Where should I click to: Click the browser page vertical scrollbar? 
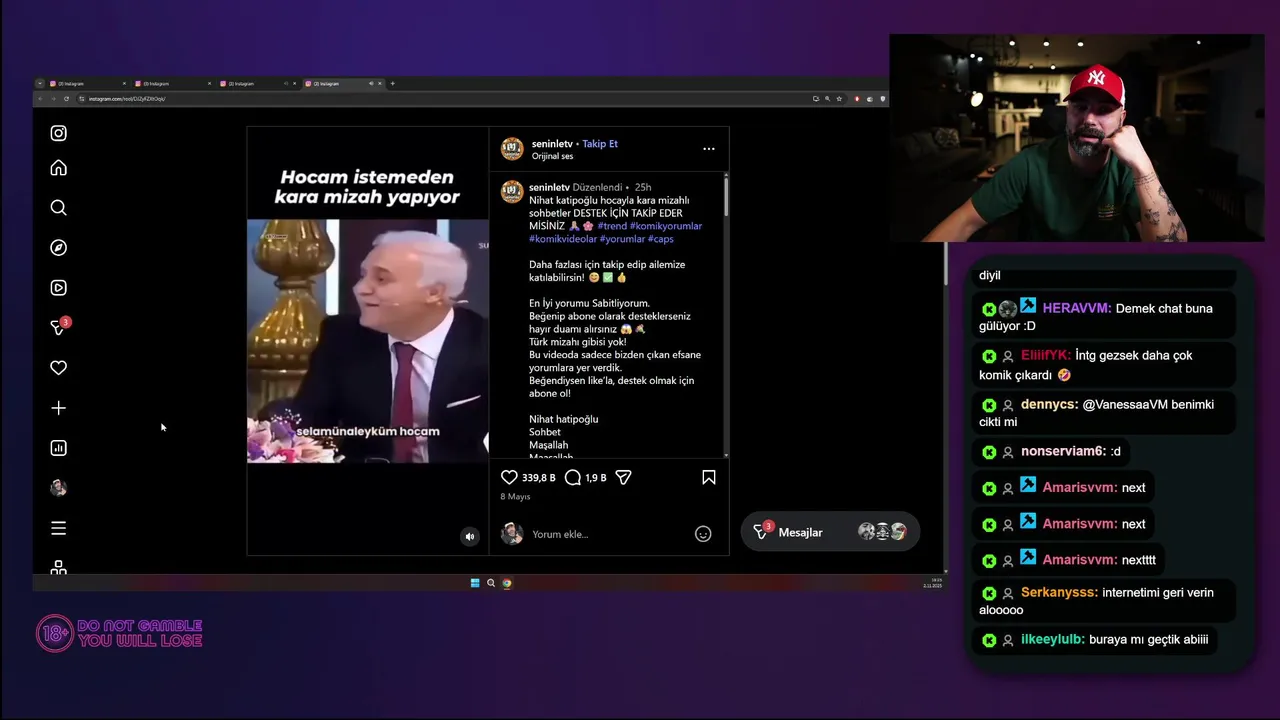(x=945, y=262)
